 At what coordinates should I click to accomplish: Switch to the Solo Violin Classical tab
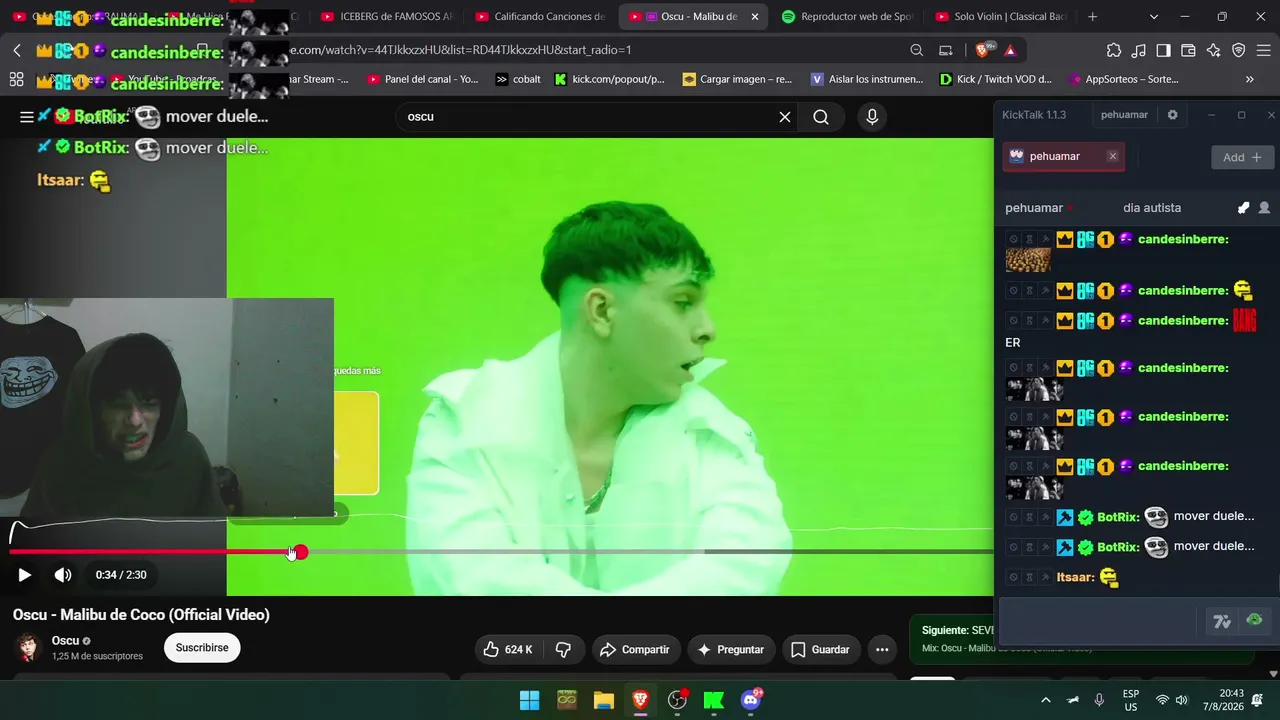click(x=1000, y=17)
